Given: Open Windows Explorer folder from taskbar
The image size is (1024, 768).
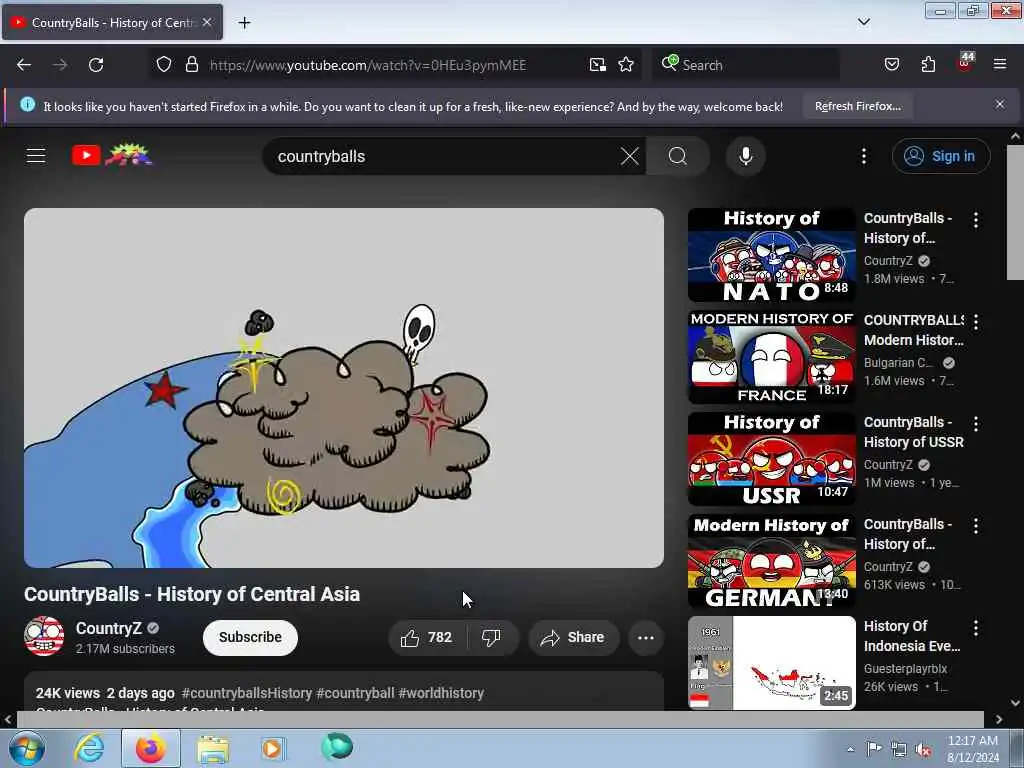Looking at the screenshot, I should click(x=213, y=748).
